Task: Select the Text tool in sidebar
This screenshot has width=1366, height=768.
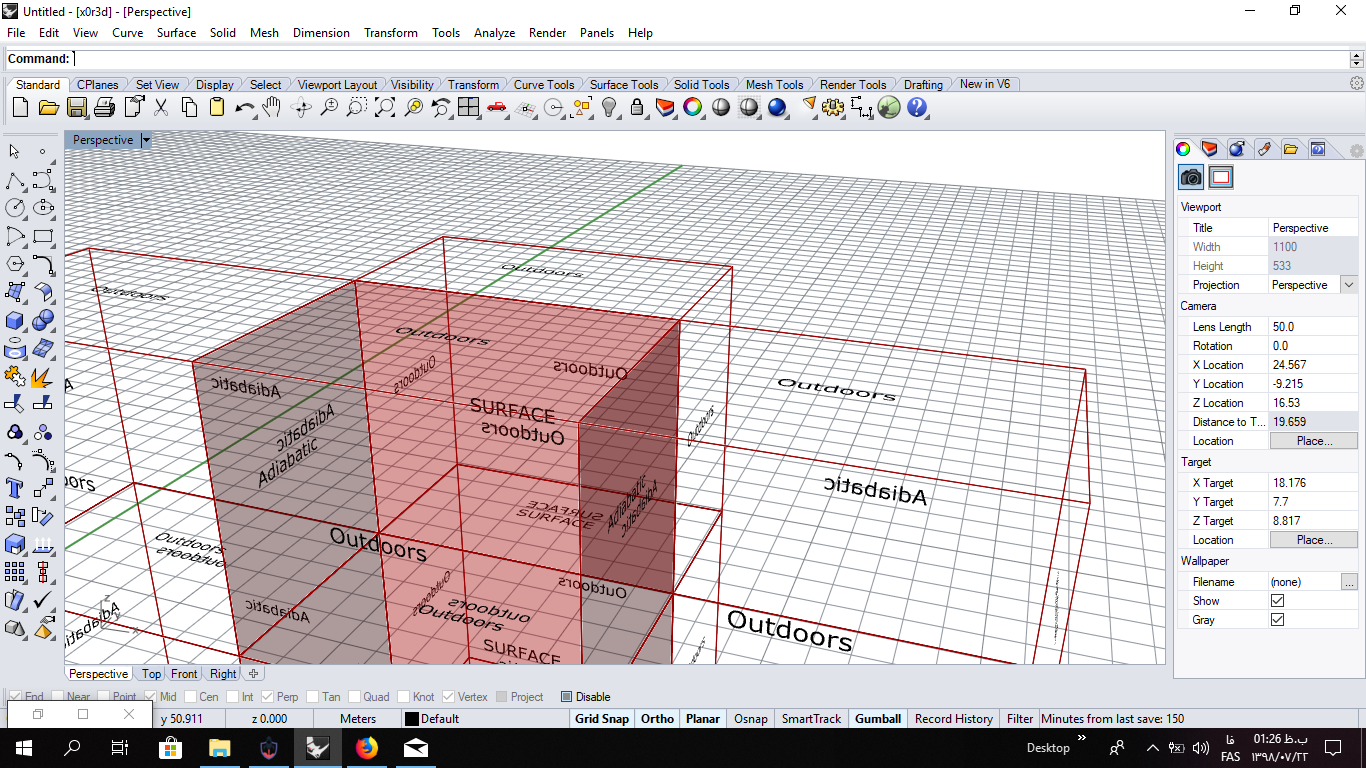Action: (x=15, y=488)
